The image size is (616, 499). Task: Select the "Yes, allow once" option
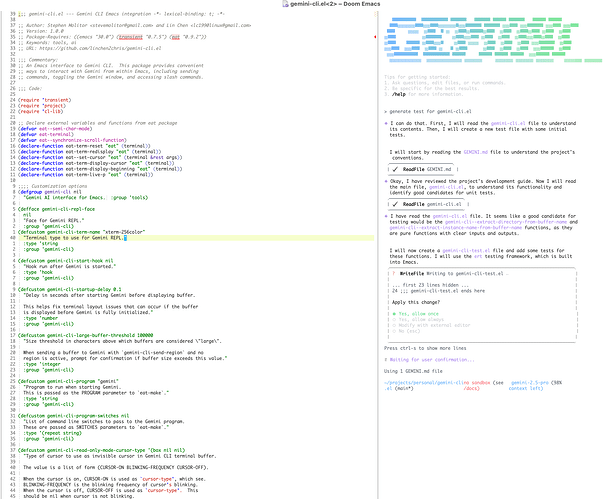tap(418, 314)
